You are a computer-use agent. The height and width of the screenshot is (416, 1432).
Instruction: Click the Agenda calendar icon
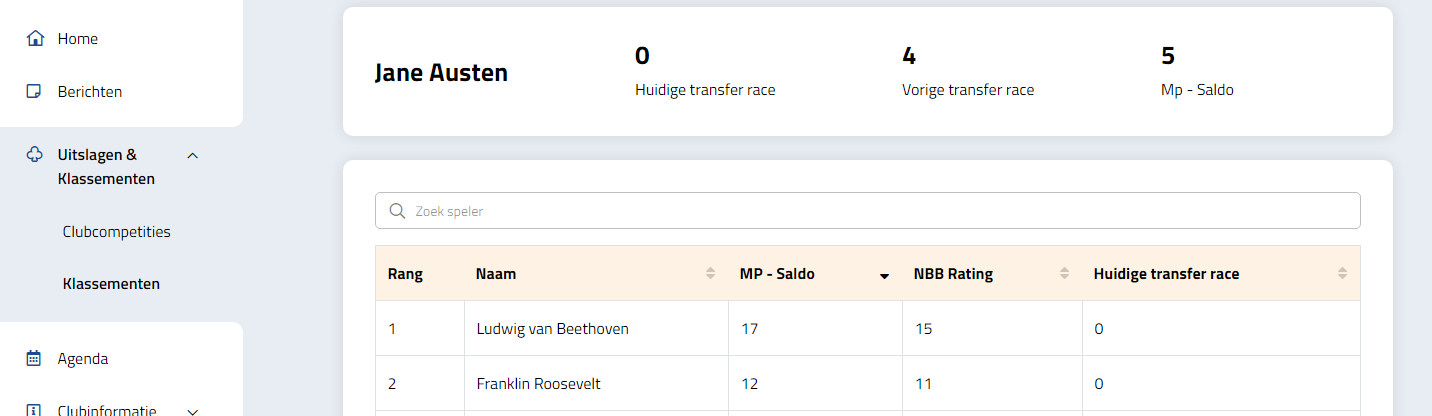click(35, 358)
